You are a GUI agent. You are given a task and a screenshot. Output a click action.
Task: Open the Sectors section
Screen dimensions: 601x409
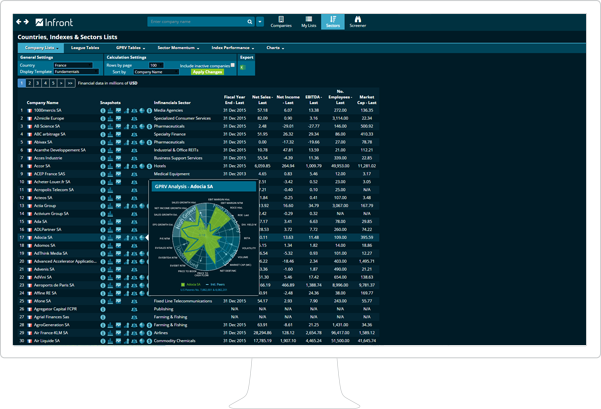point(333,21)
